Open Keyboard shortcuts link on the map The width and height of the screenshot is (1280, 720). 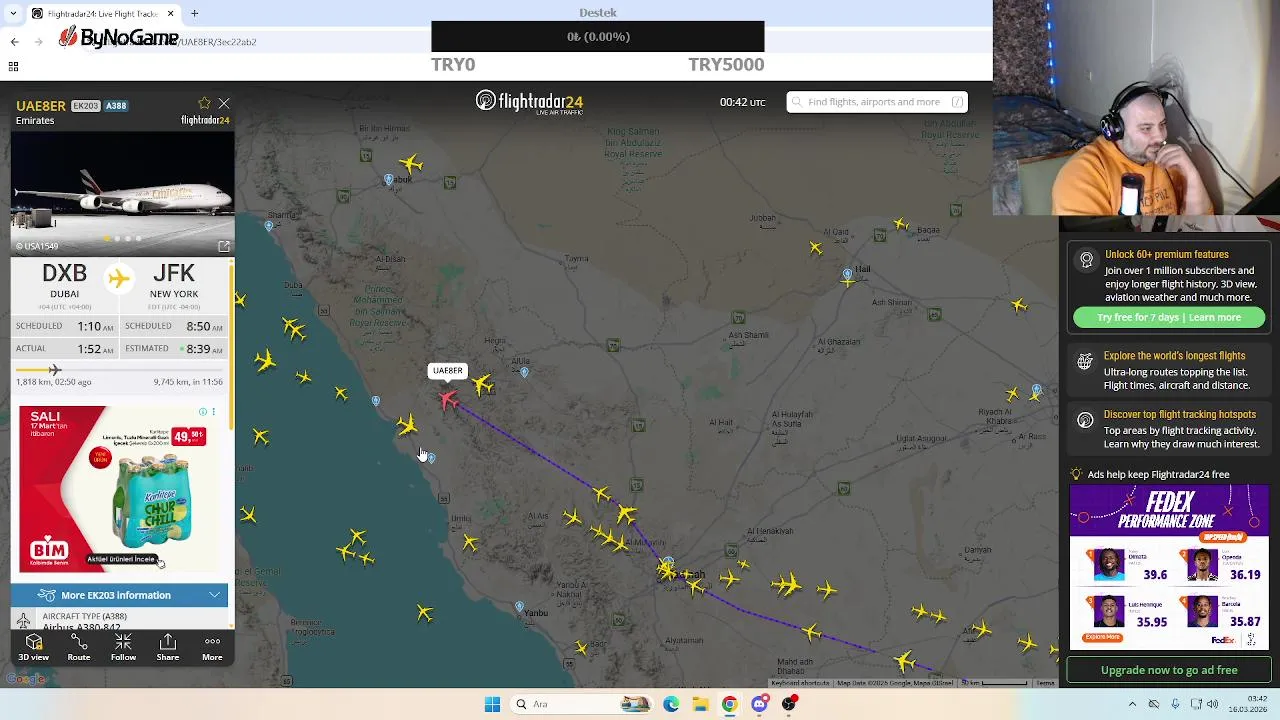(x=800, y=683)
